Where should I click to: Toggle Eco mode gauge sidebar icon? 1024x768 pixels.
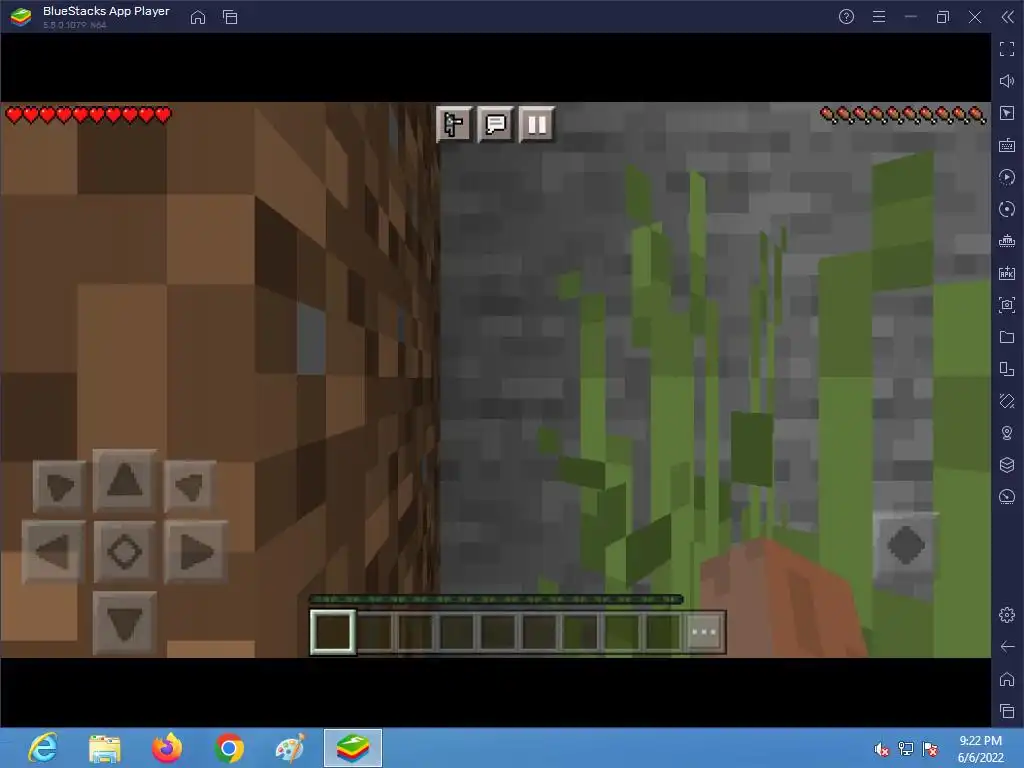1007,497
